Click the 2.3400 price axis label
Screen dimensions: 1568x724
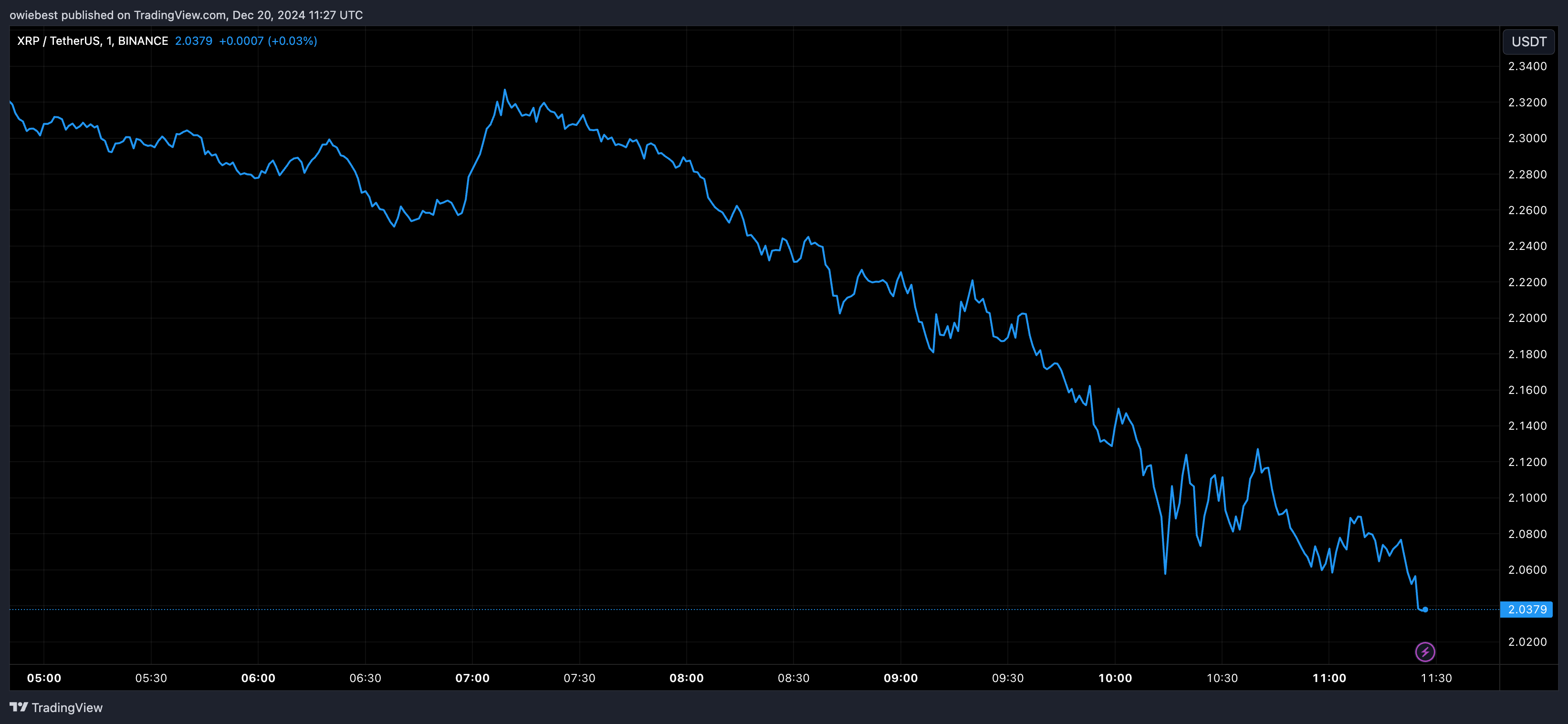point(1527,66)
